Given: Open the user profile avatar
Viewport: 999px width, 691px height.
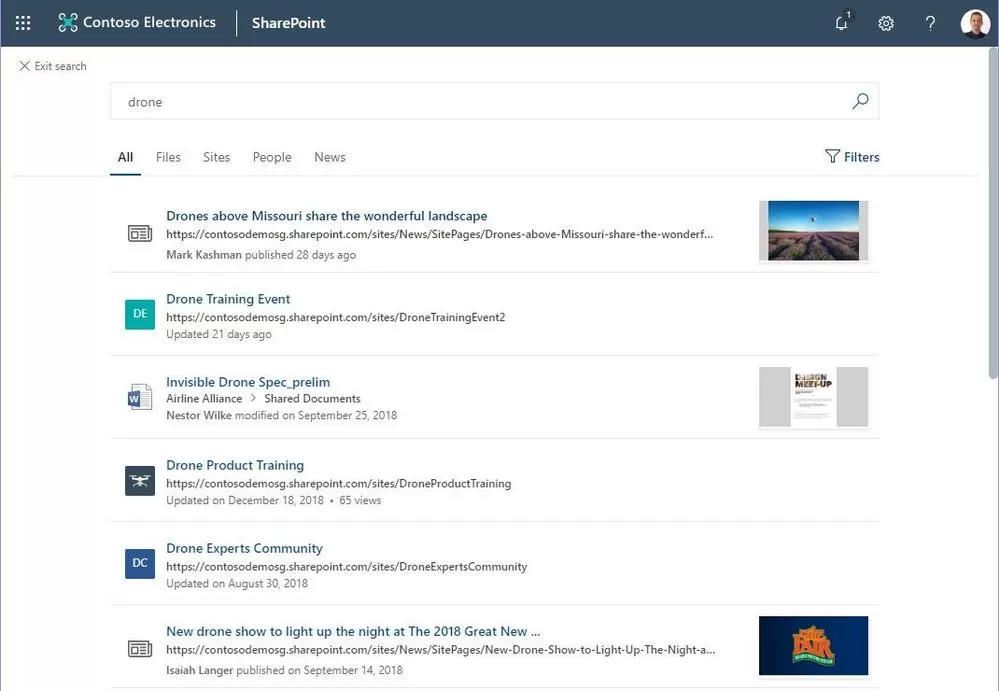Looking at the screenshot, I should (975, 23).
